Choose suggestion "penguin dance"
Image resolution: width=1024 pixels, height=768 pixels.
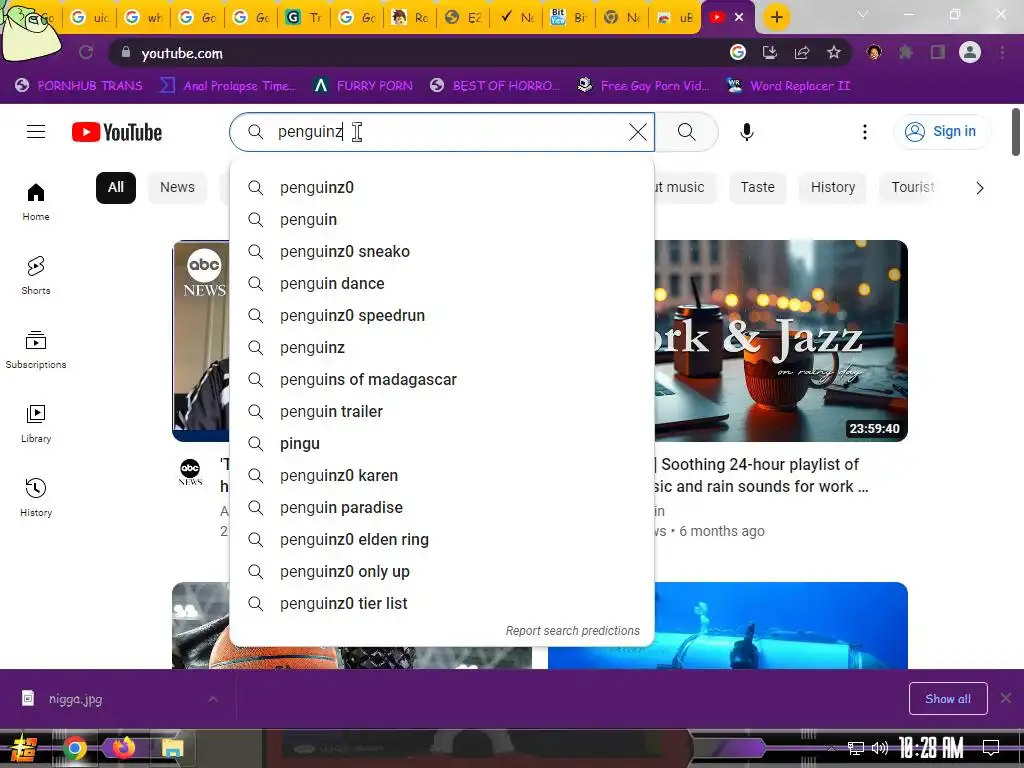pyautogui.click(x=442, y=283)
